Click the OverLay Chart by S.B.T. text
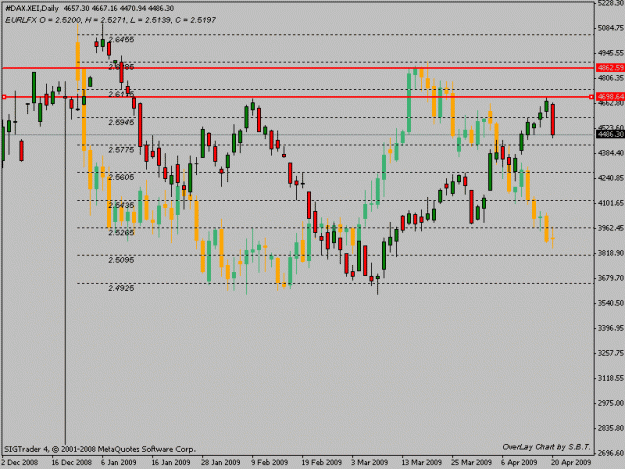 pyautogui.click(x=546, y=447)
